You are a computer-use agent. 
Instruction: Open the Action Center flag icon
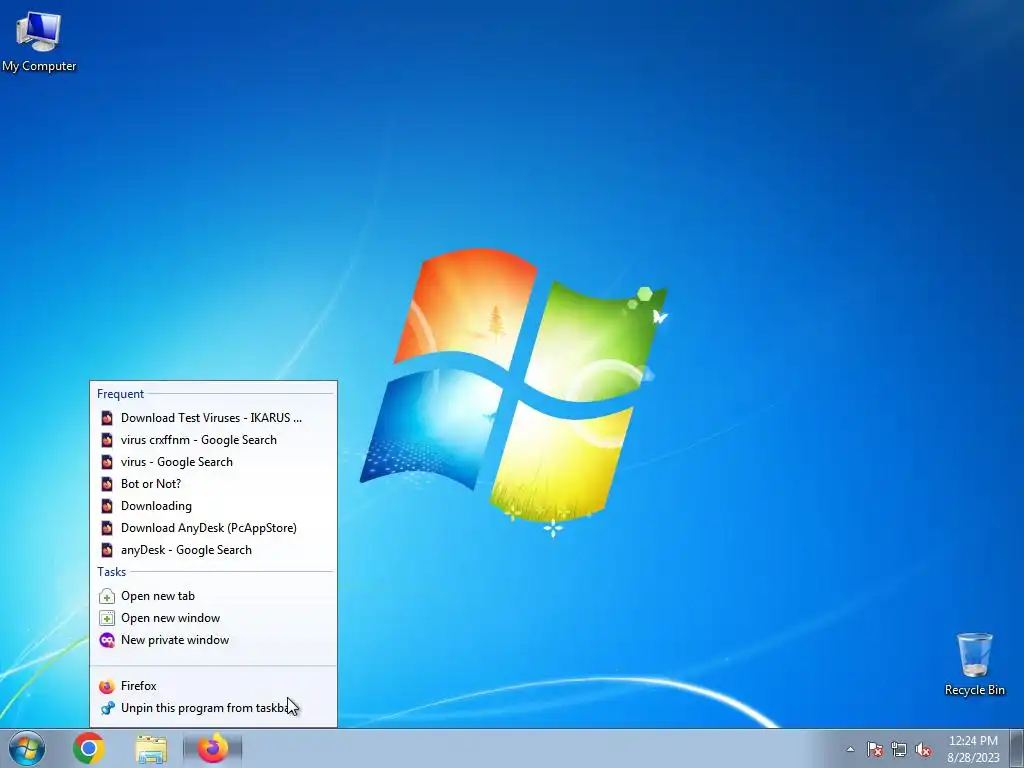875,749
